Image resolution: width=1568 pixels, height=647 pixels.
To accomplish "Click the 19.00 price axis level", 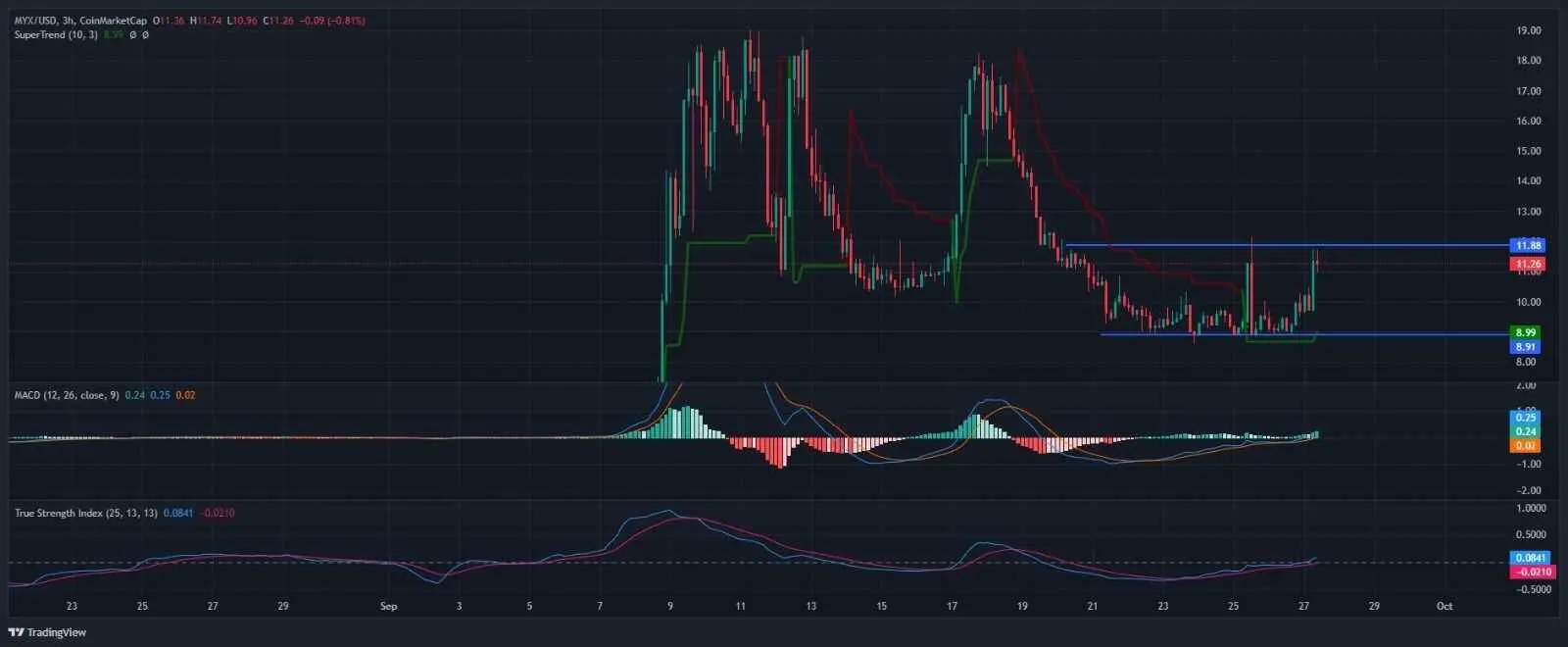I will pyautogui.click(x=1529, y=30).
